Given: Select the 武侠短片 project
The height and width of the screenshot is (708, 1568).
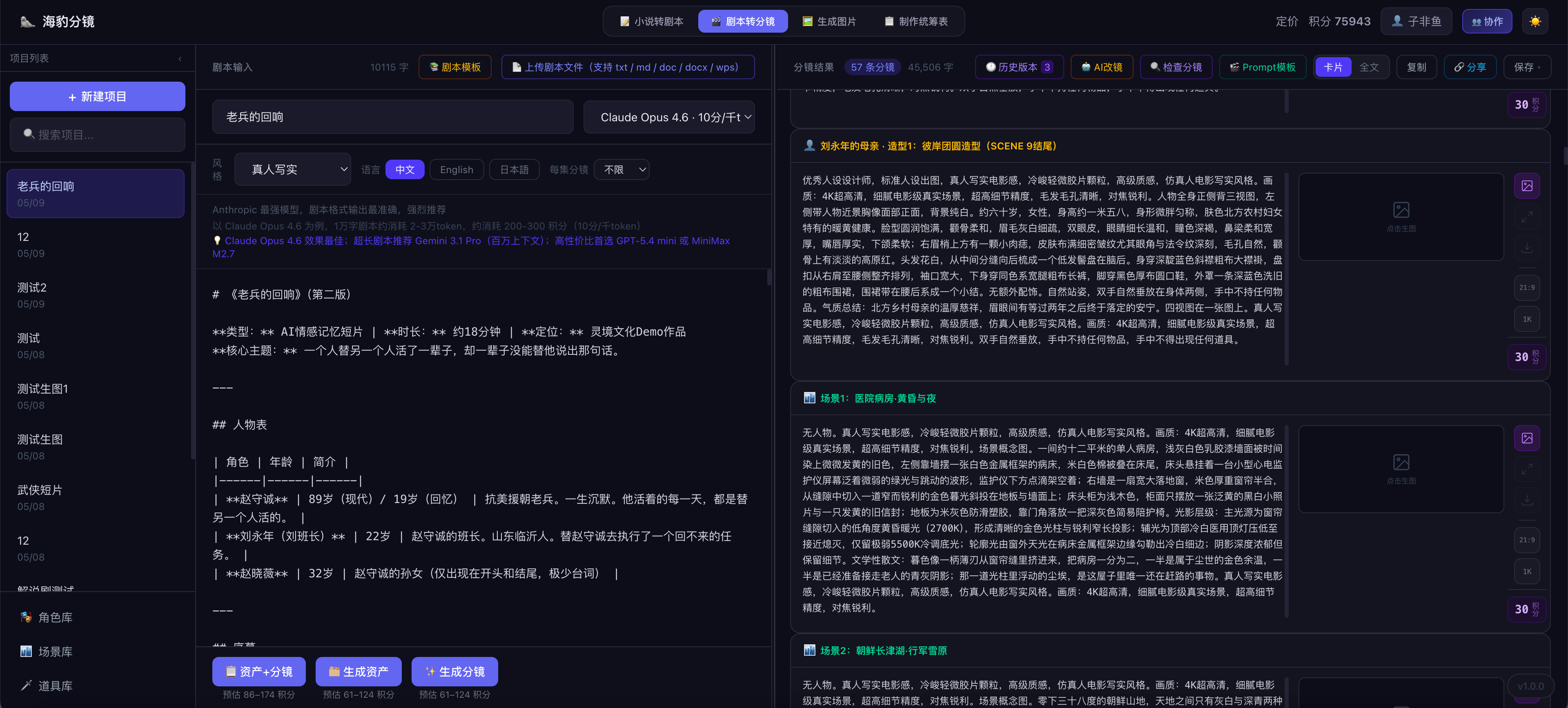Looking at the screenshot, I should click(x=96, y=497).
